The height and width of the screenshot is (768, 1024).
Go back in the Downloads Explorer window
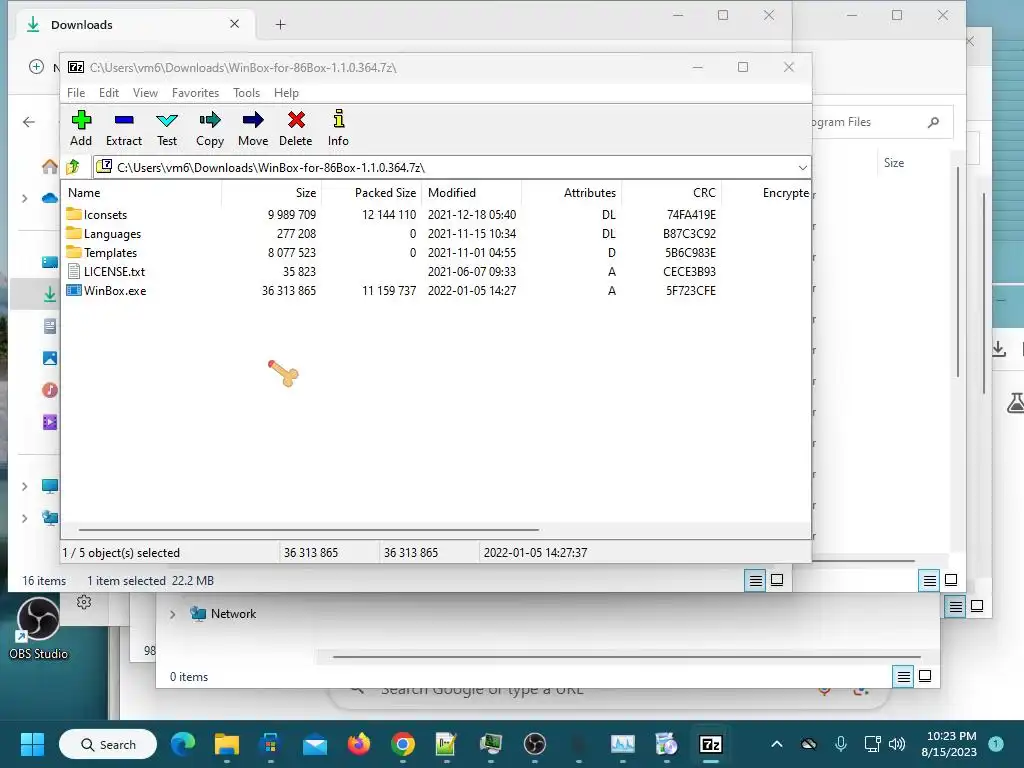point(29,122)
